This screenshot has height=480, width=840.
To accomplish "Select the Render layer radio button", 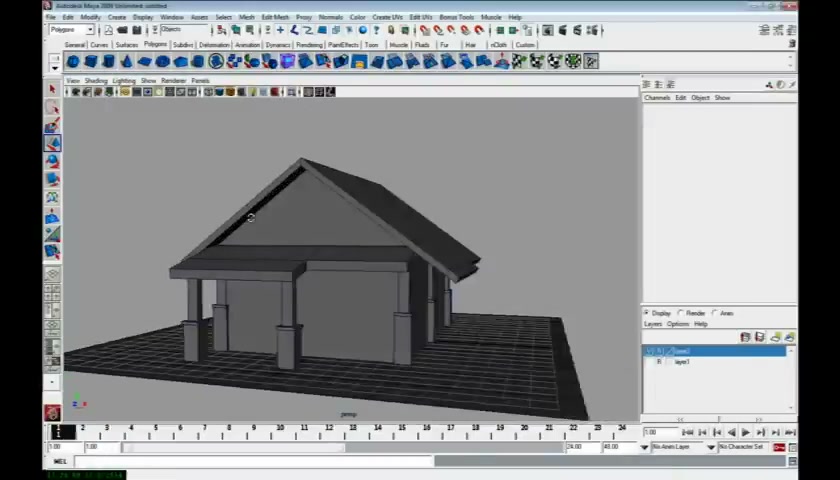I will pos(681,313).
